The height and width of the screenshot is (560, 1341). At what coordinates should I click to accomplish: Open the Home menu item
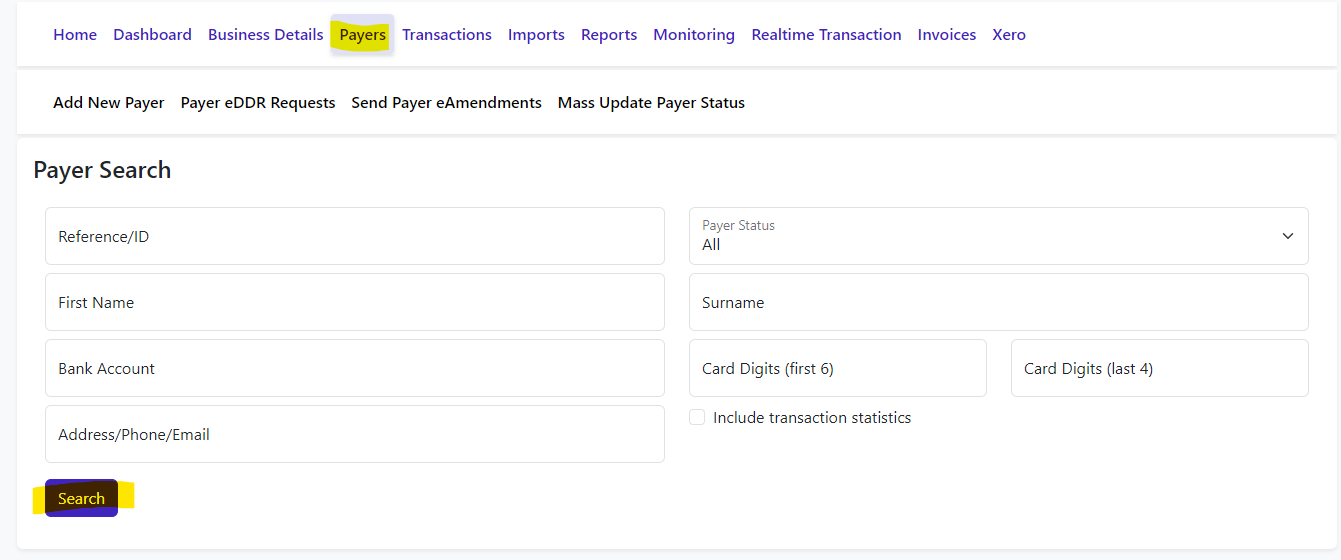(75, 35)
